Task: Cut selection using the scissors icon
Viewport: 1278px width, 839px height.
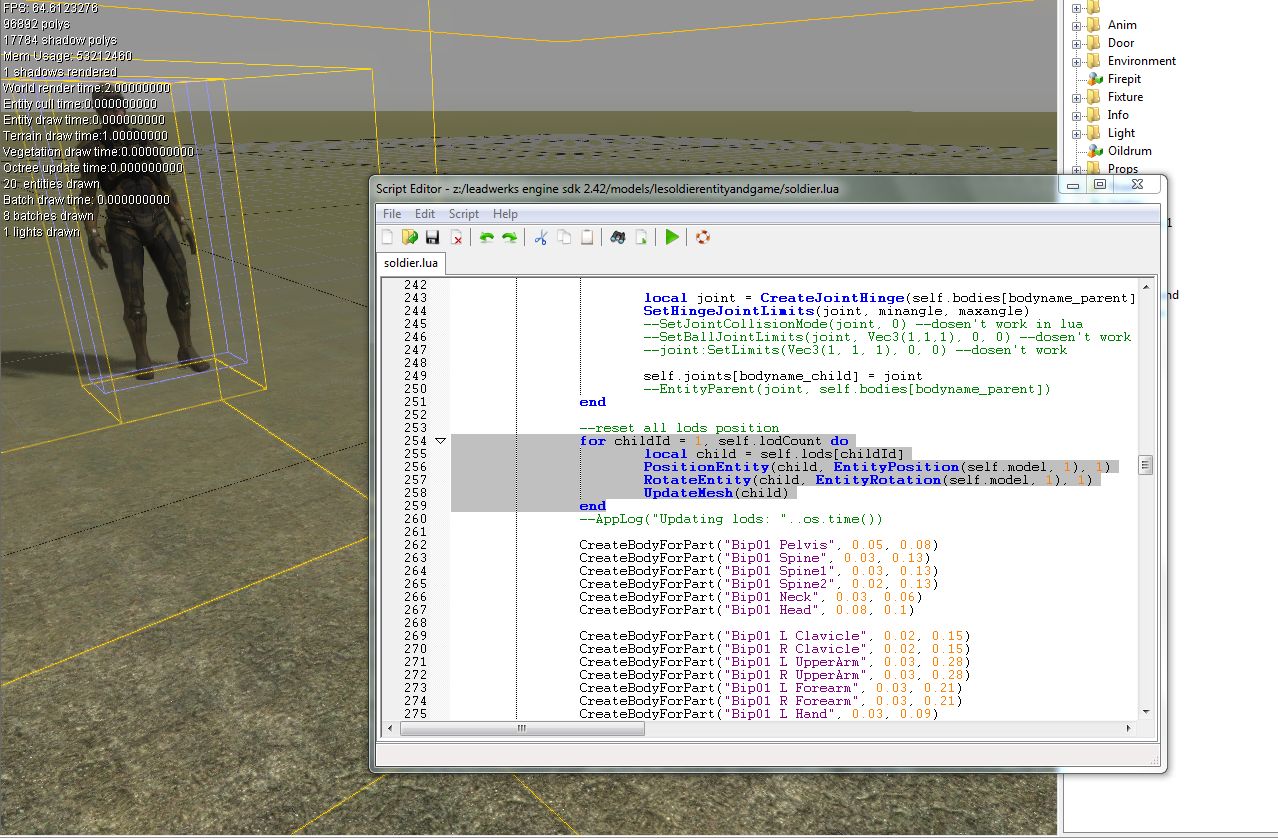Action: pos(539,237)
